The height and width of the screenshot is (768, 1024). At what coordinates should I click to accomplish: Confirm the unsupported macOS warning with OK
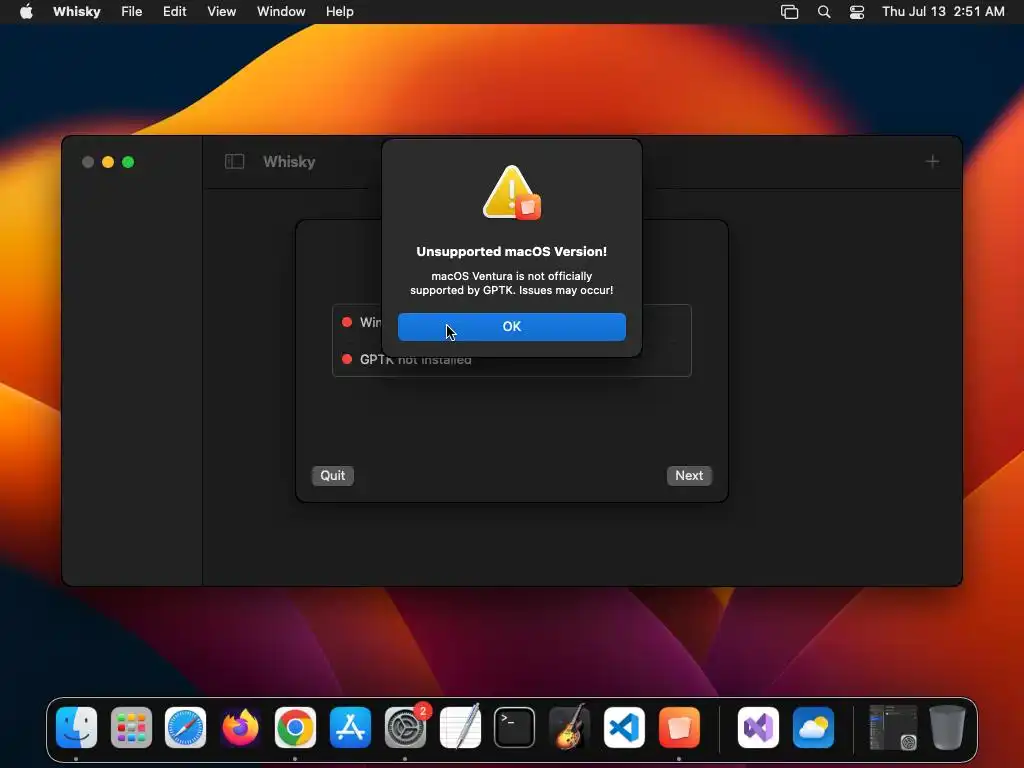pos(511,327)
